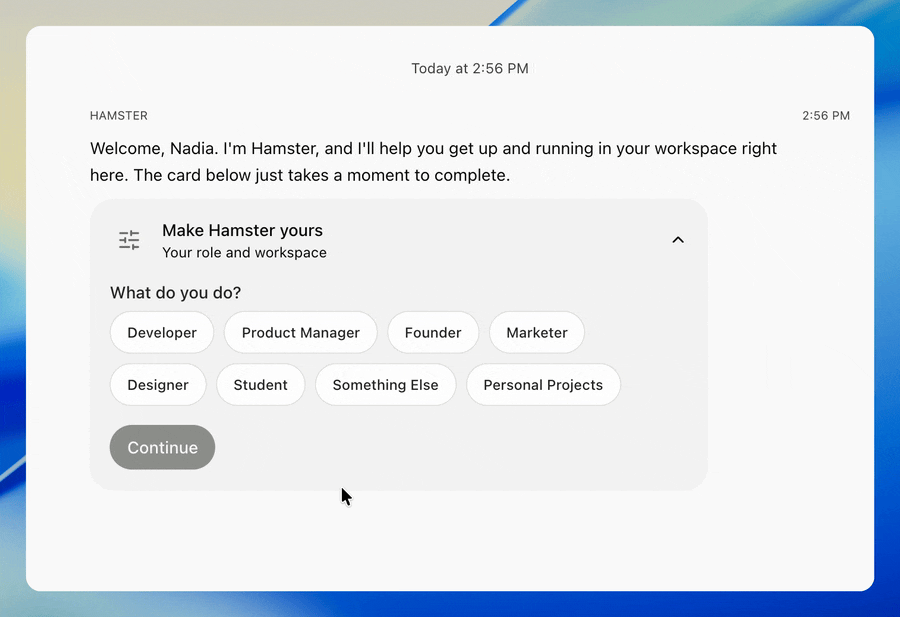Select the Developer role chip
This screenshot has width=900, height=617.
[162, 332]
